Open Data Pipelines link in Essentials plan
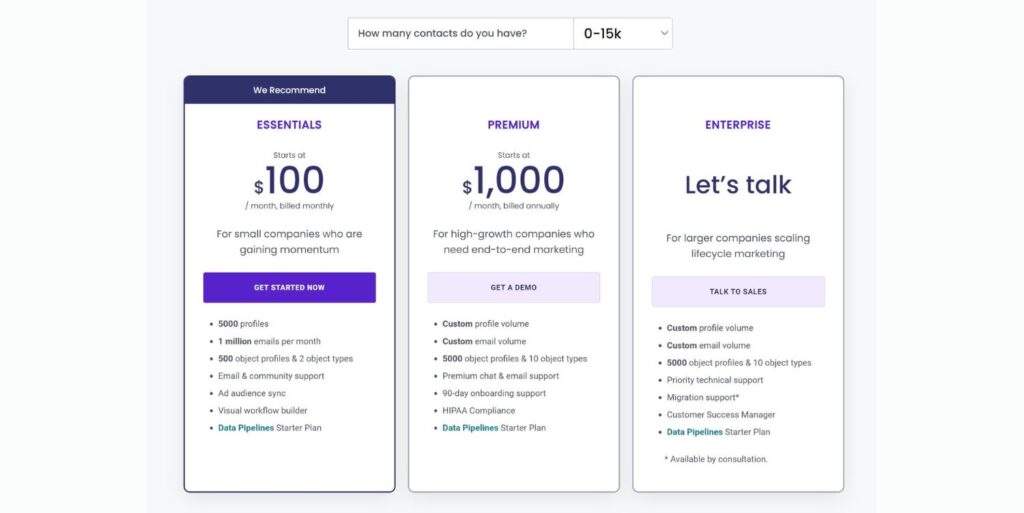Image resolution: width=1024 pixels, height=513 pixels. 246,428
